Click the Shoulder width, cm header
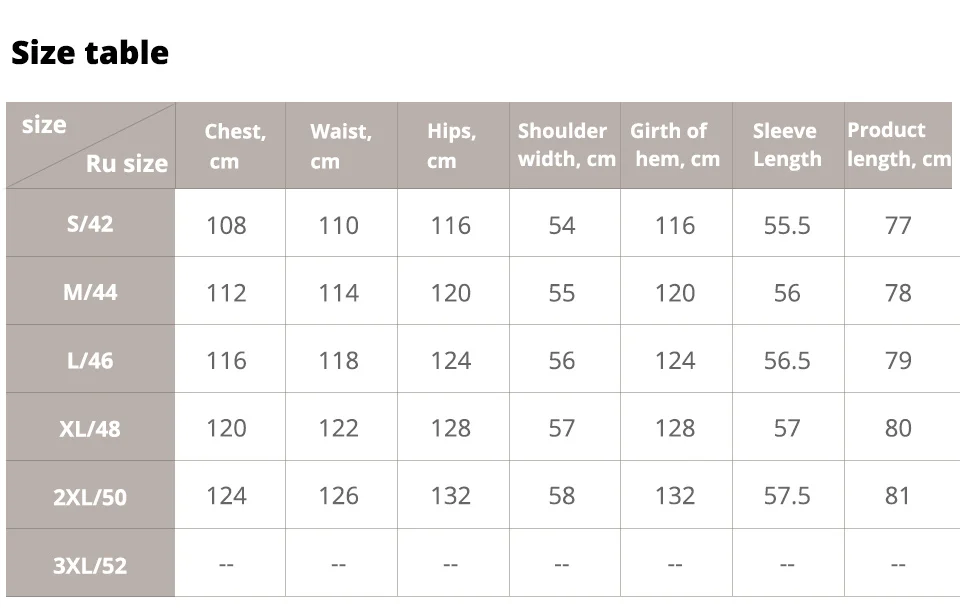The height and width of the screenshot is (614, 960). point(565,146)
